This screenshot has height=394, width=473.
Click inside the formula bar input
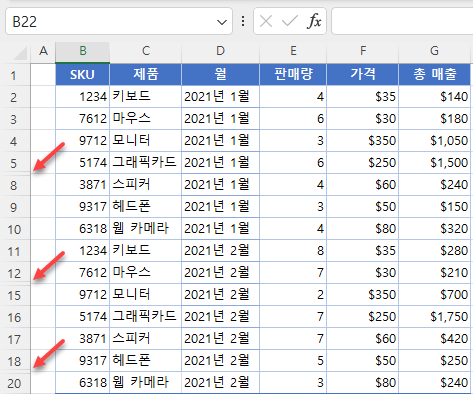tap(402, 22)
